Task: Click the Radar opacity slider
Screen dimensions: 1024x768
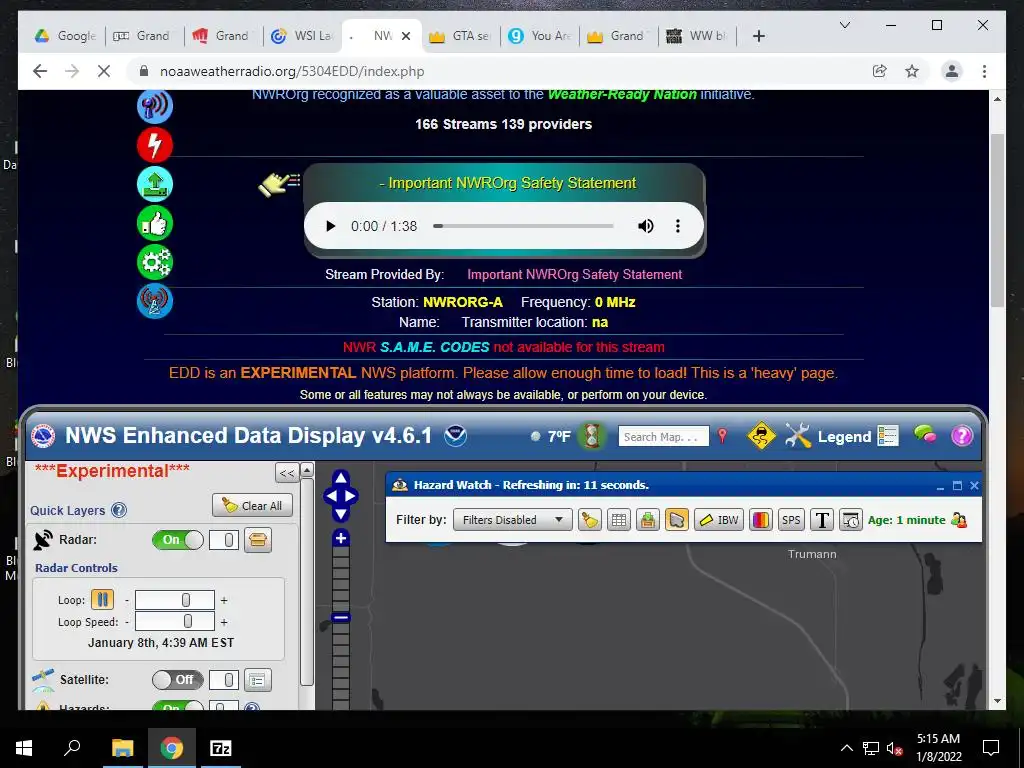Action: pos(224,540)
